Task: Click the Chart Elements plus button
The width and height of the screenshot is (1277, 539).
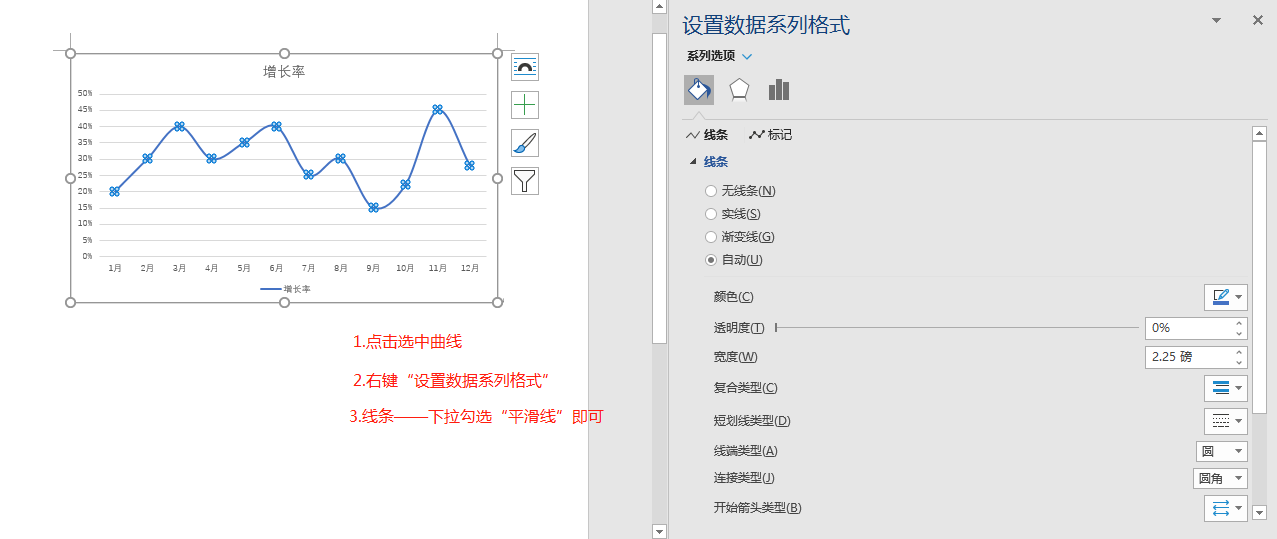Action: click(x=525, y=105)
